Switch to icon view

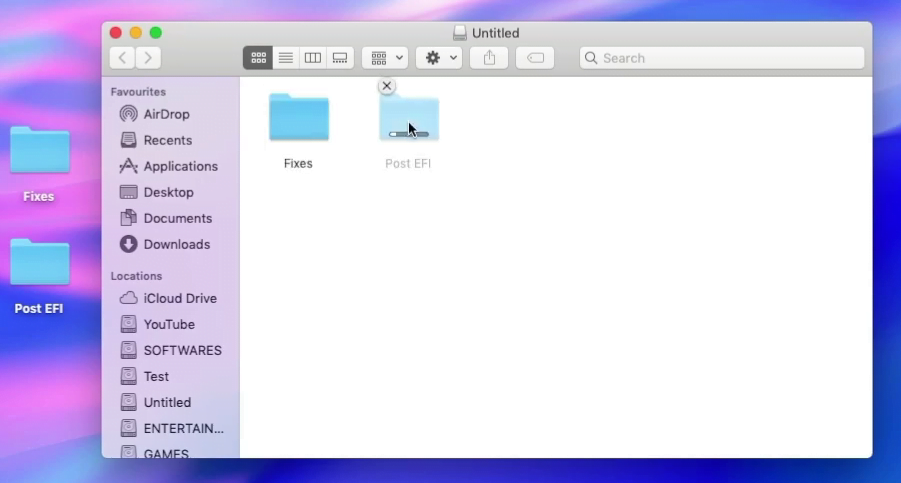click(x=258, y=57)
